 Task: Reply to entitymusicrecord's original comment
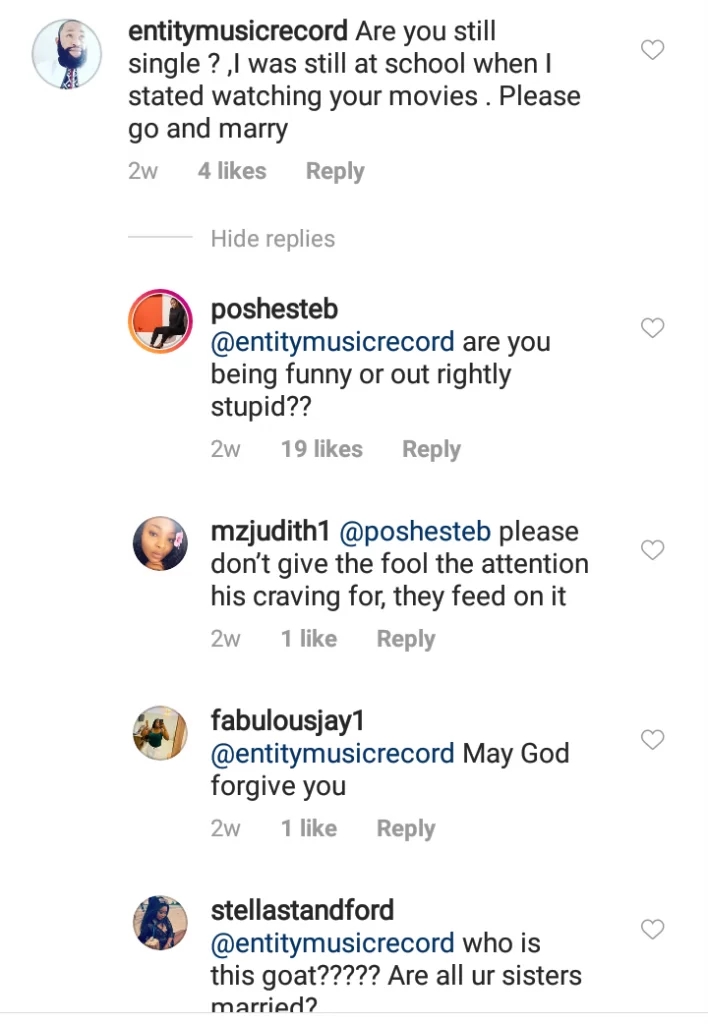coord(334,171)
